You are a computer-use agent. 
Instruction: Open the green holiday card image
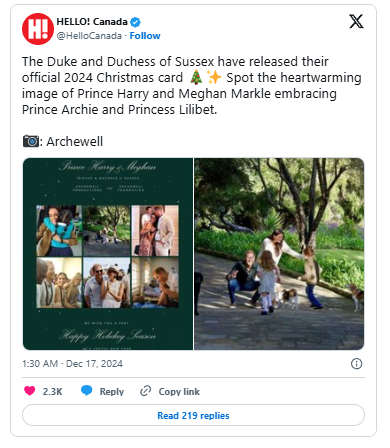point(108,254)
